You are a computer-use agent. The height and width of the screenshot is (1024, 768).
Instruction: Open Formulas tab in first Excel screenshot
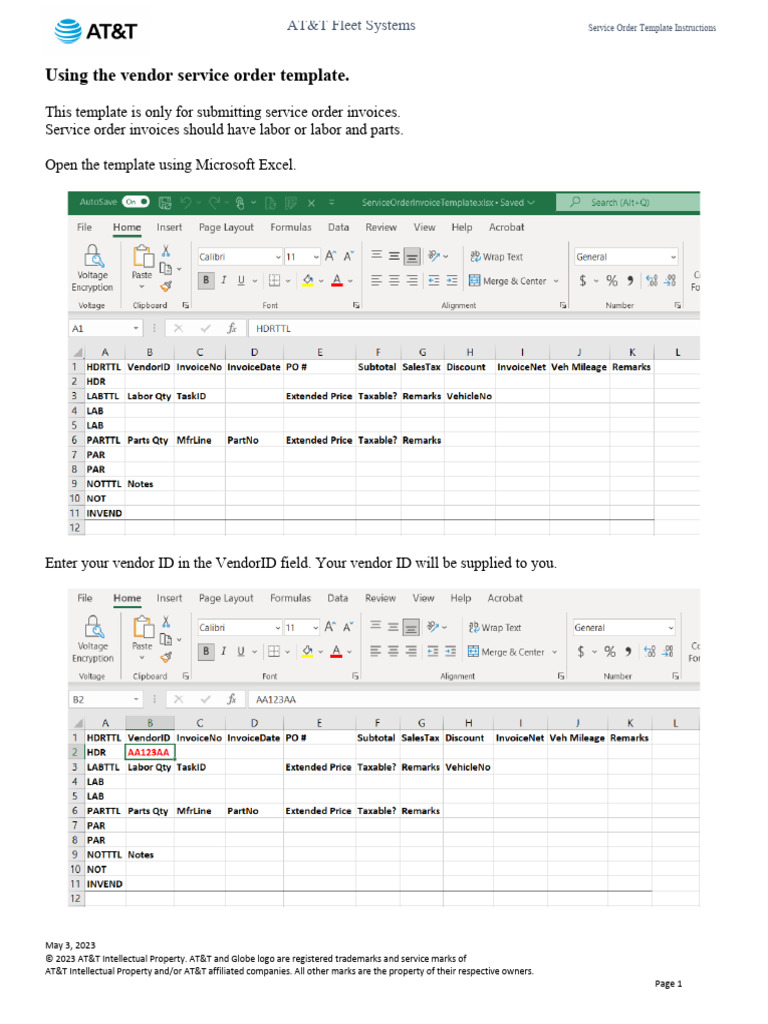[x=291, y=227]
